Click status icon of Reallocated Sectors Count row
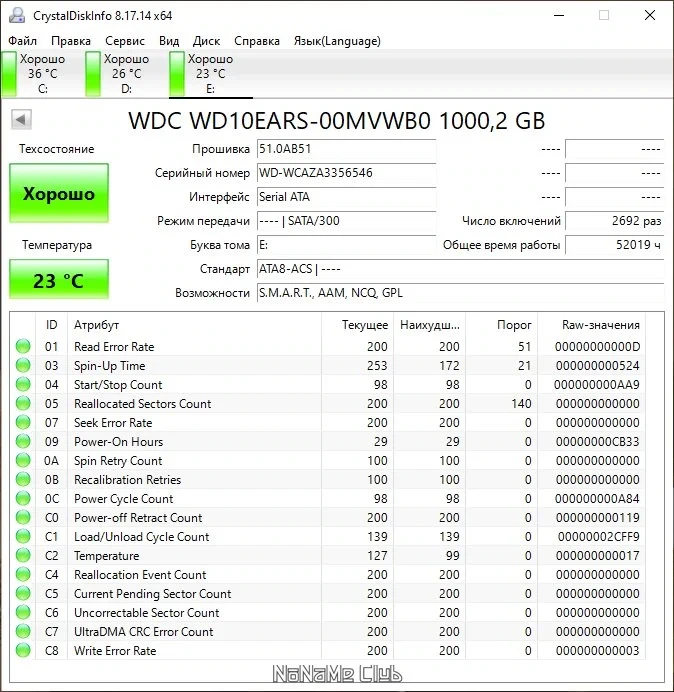 [x=23, y=403]
